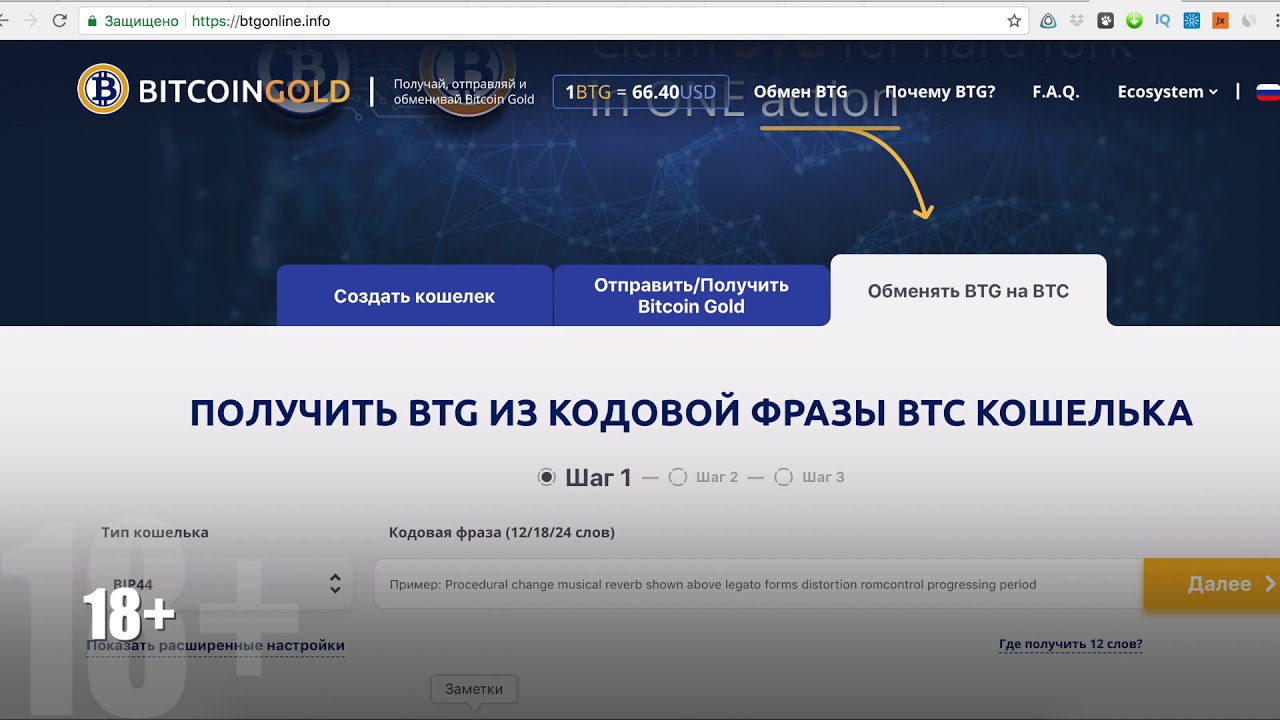The width and height of the screenshot is (1280, 720).
Task: Click the ПОЛУЧИТЬ BTG ИЗ КОДОВОЙ ФРАЗЫ heading
Action: (691, 413)
